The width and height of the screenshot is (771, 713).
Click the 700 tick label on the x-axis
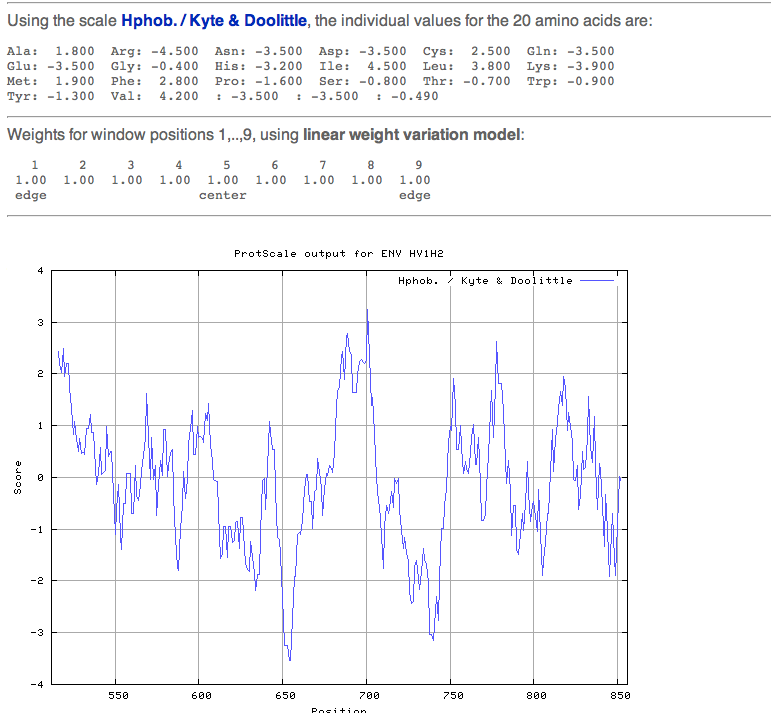tap(367, 694)
